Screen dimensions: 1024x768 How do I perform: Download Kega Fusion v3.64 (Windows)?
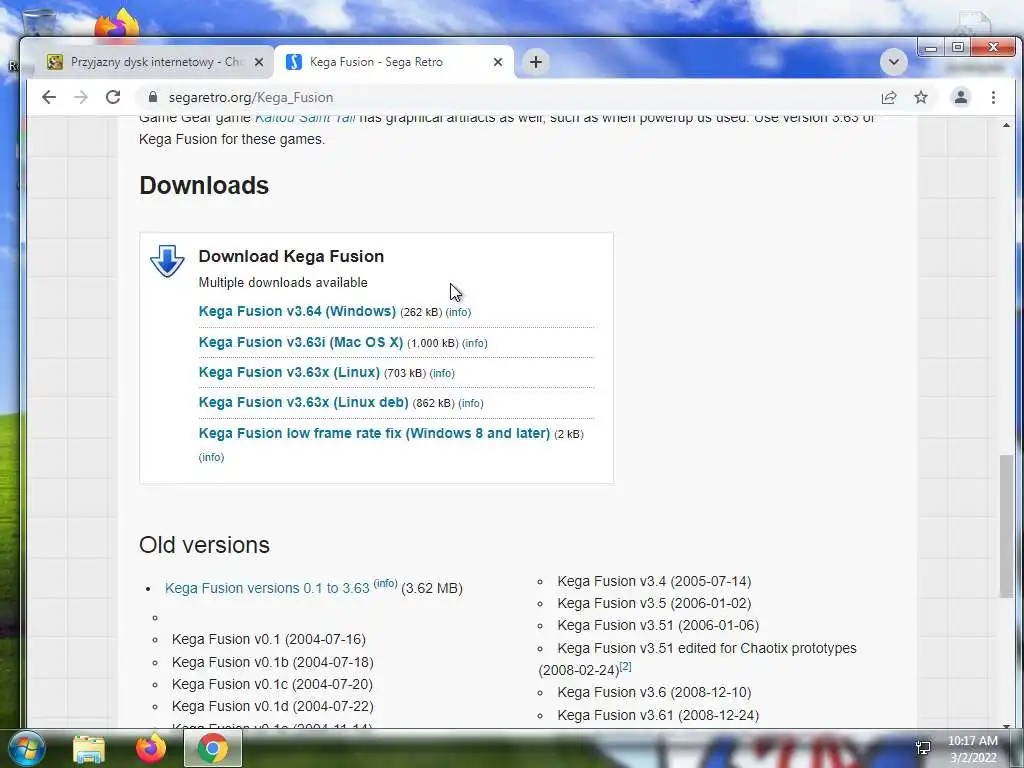coord(297,312)
